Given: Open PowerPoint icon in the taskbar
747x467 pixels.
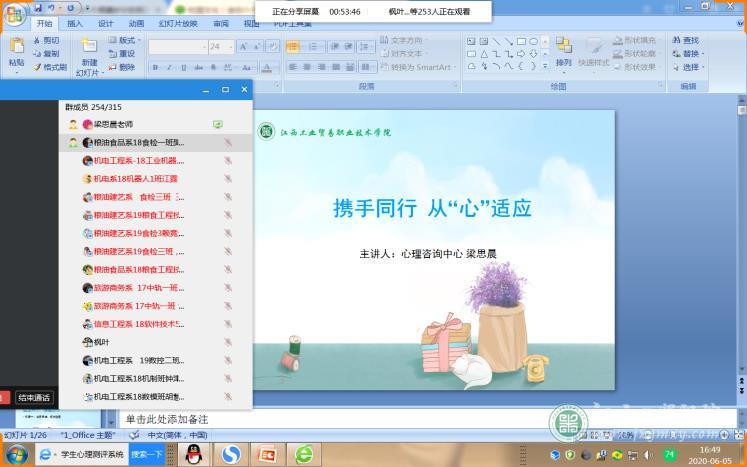Looking at the screenshot, I should coord(266,455).
